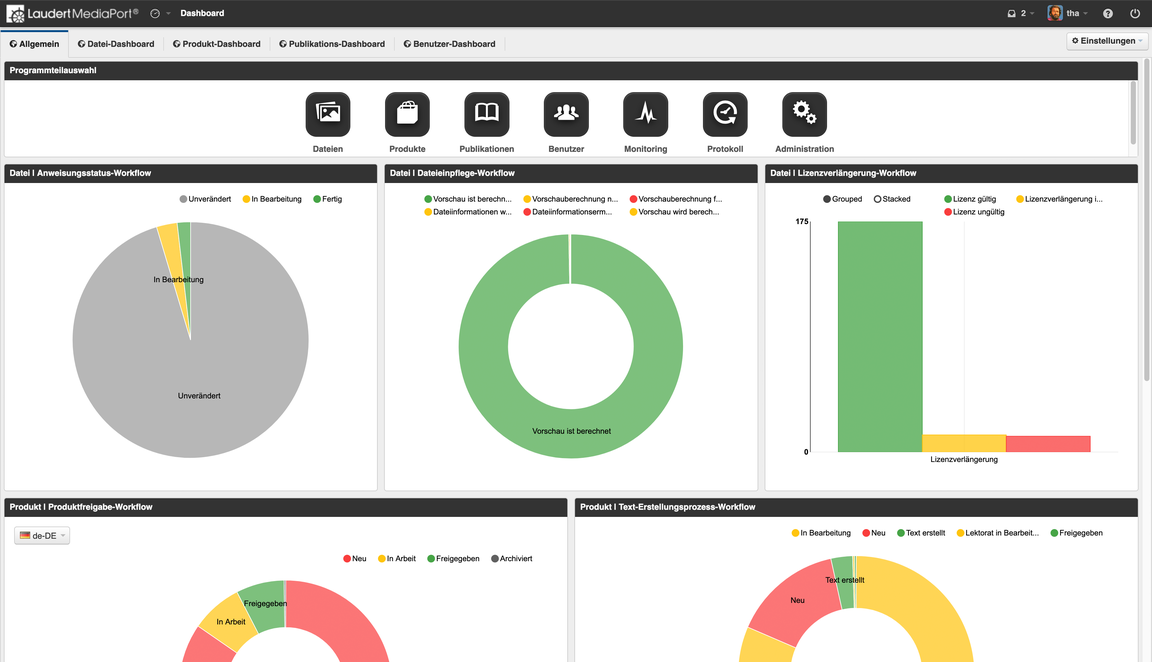
Task: Open the Monitoring pulse icon
Action: click(645, 115)
